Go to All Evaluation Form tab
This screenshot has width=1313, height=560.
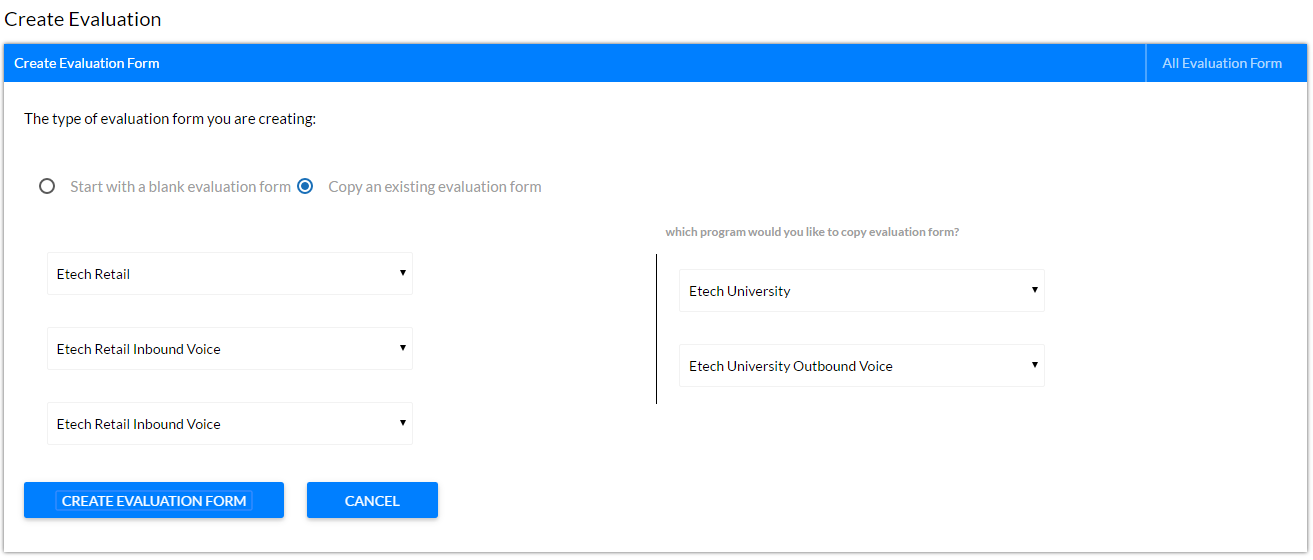pos(1222,63)
